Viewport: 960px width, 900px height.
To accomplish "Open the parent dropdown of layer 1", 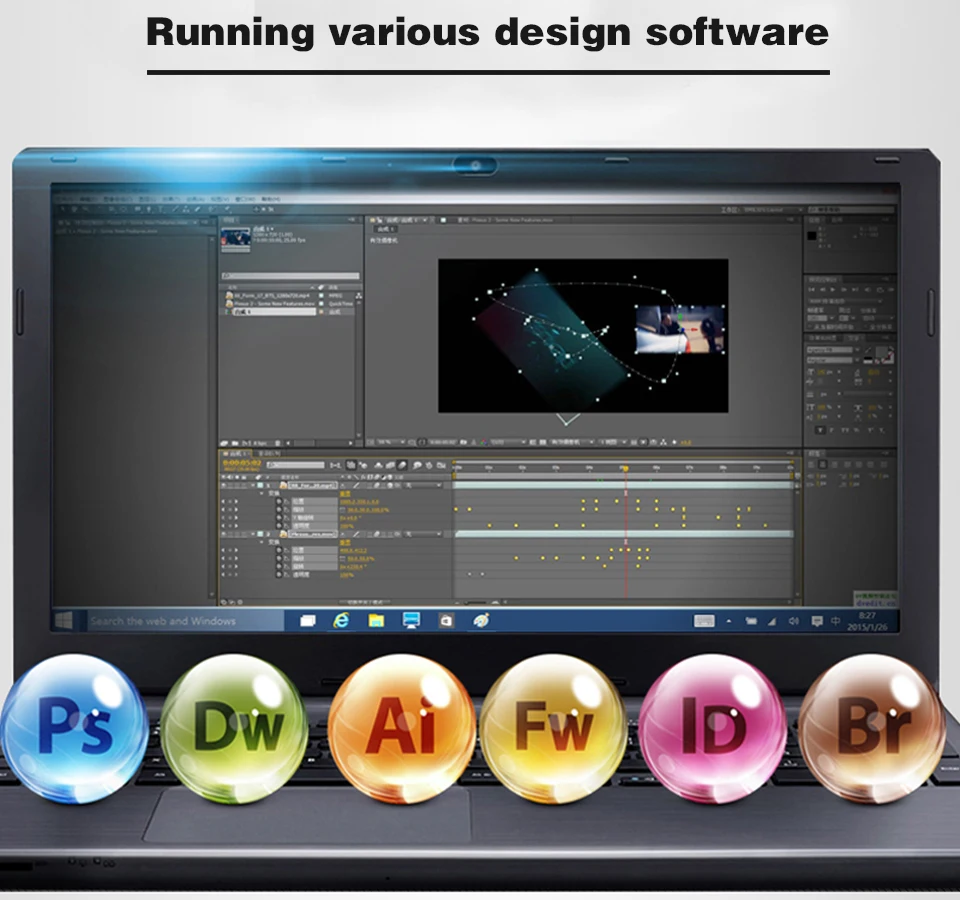I will [422, 485].
